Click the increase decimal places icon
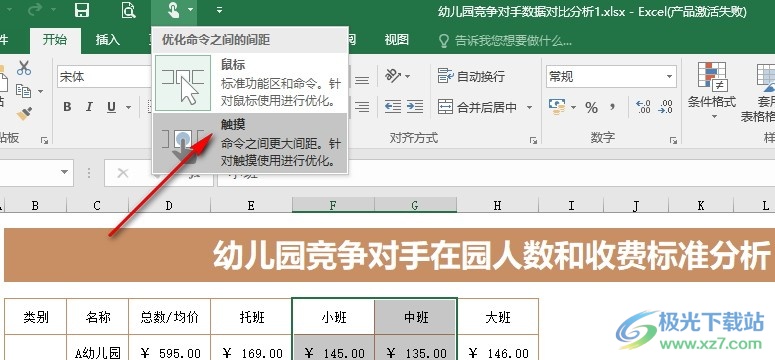775x360 pixels. tap(643, 107)
